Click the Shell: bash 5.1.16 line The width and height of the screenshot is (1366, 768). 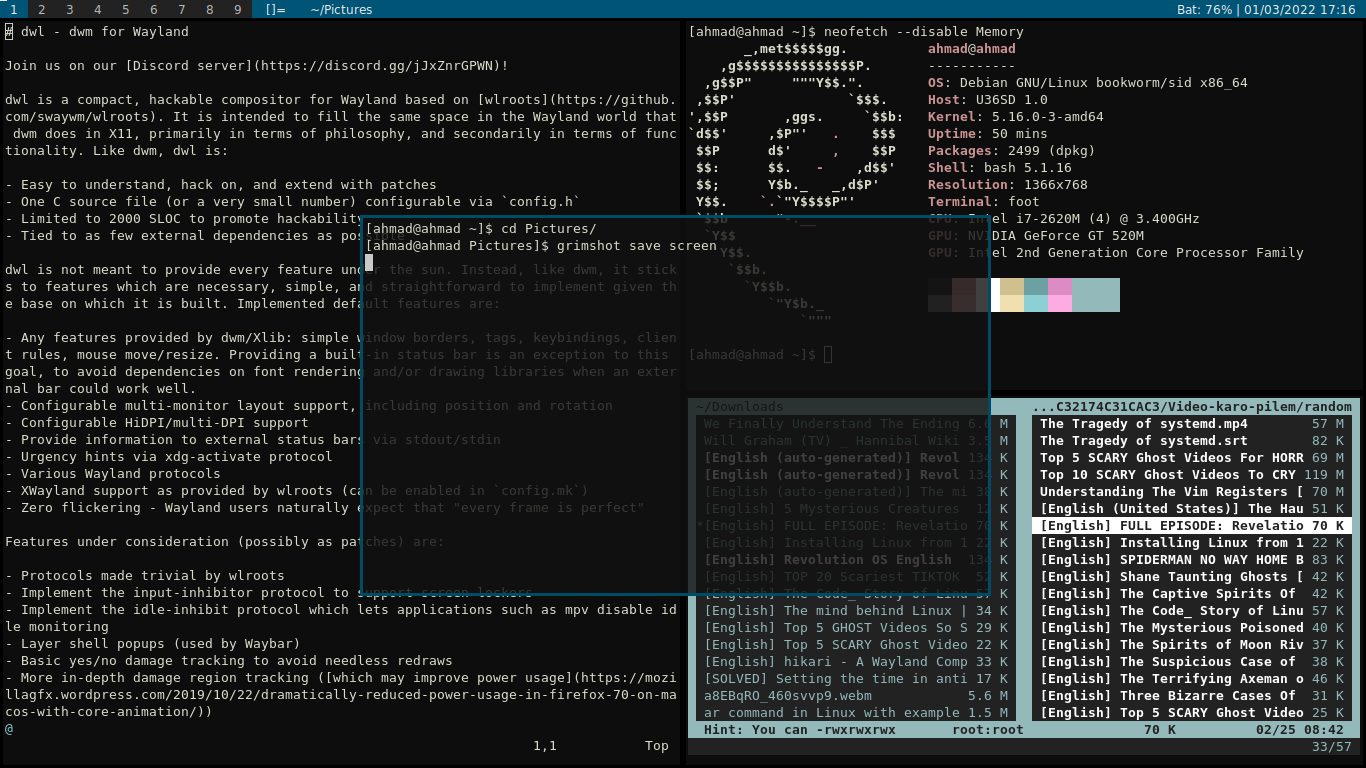[1000, 168]
